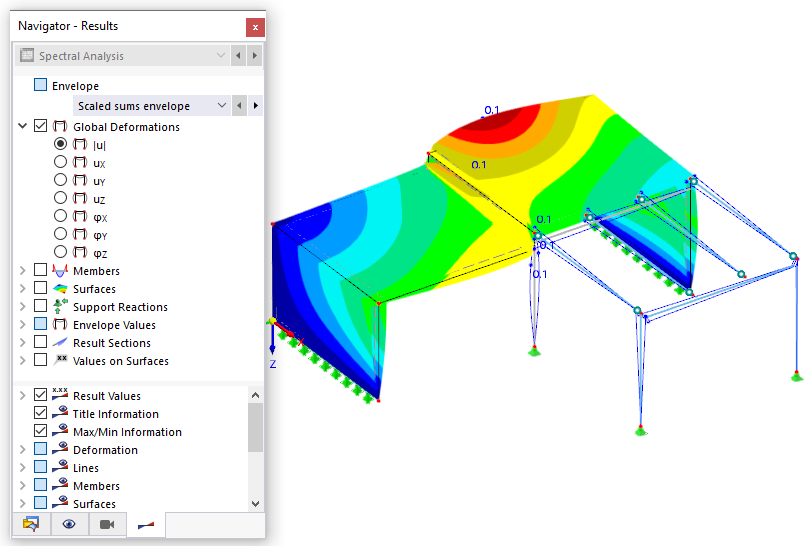This screenshot has height=546, width=806.
Task: Go to next analysis type arrow
Action: 254,56
